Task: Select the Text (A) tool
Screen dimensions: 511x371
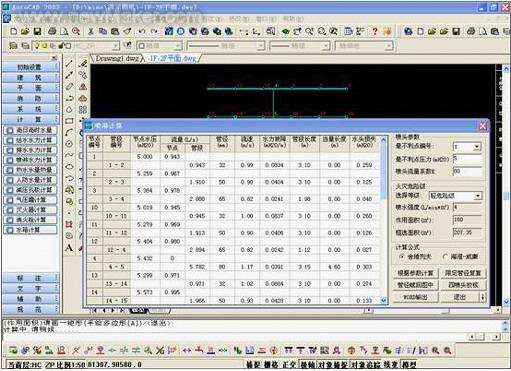Action: tap(69, 248)
